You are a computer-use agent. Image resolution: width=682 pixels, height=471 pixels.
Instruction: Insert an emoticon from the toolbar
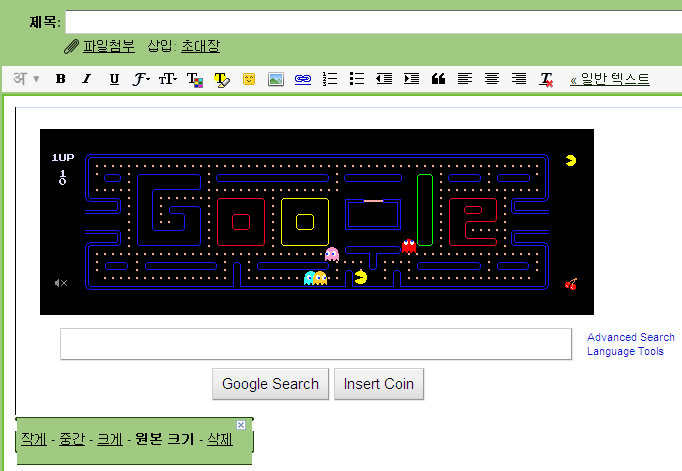pos(249,79)
